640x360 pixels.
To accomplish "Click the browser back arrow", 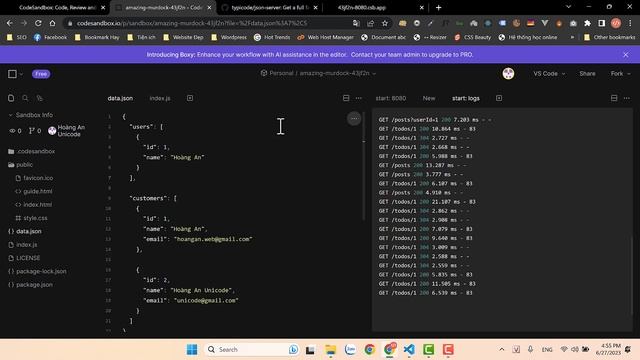I will [10, 23].
